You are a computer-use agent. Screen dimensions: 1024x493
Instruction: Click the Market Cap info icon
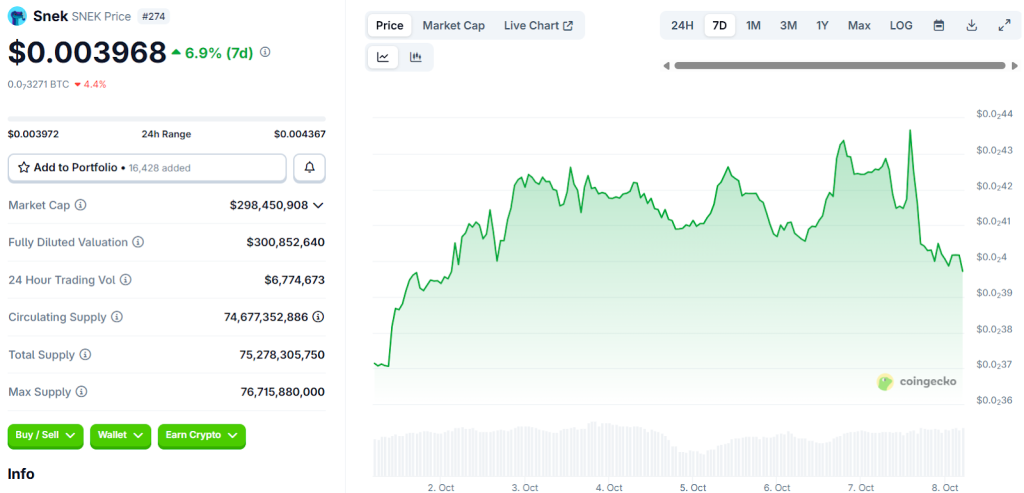(x=80, y=205)
